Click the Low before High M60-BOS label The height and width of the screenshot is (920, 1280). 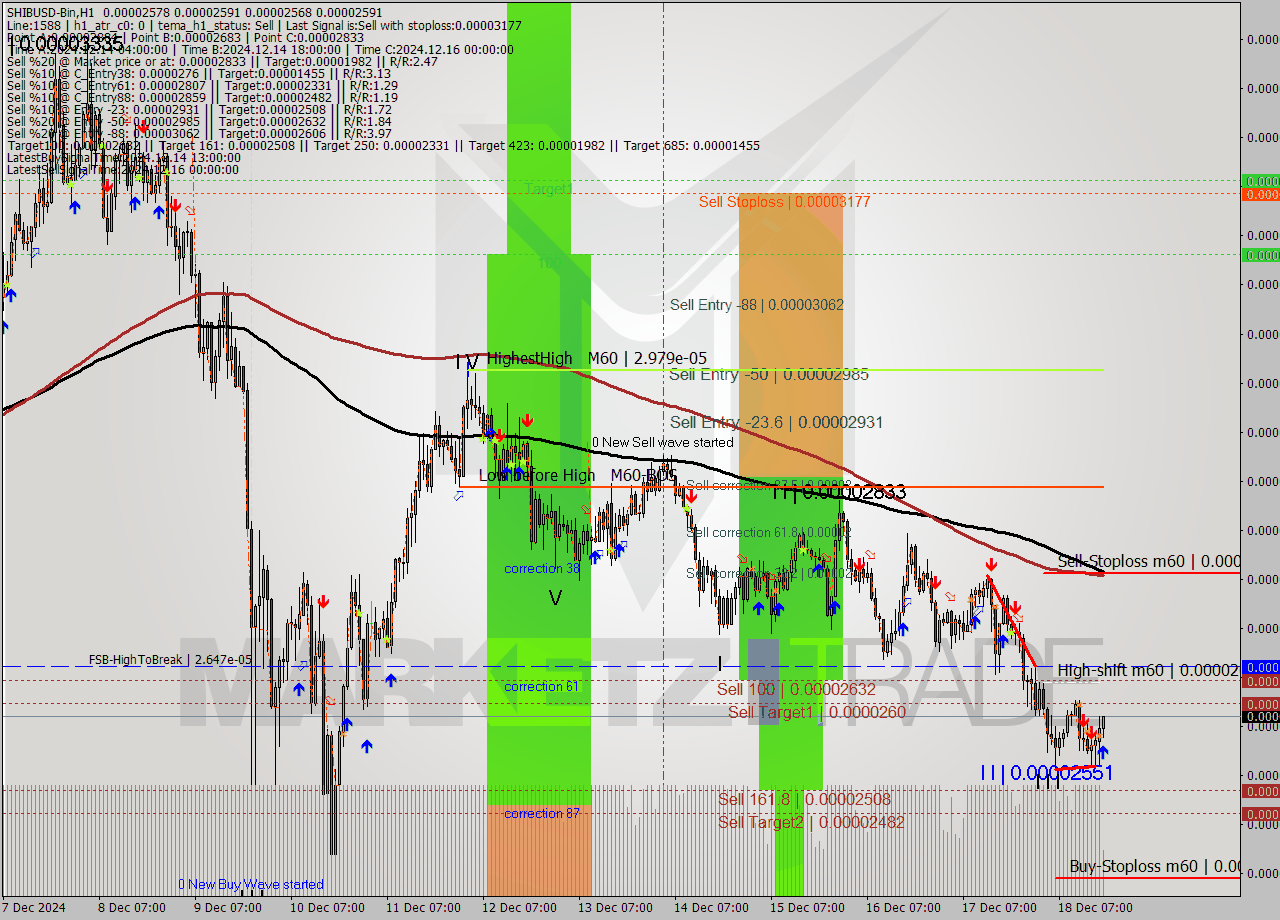pyautogui.click(x=577, y=475)
